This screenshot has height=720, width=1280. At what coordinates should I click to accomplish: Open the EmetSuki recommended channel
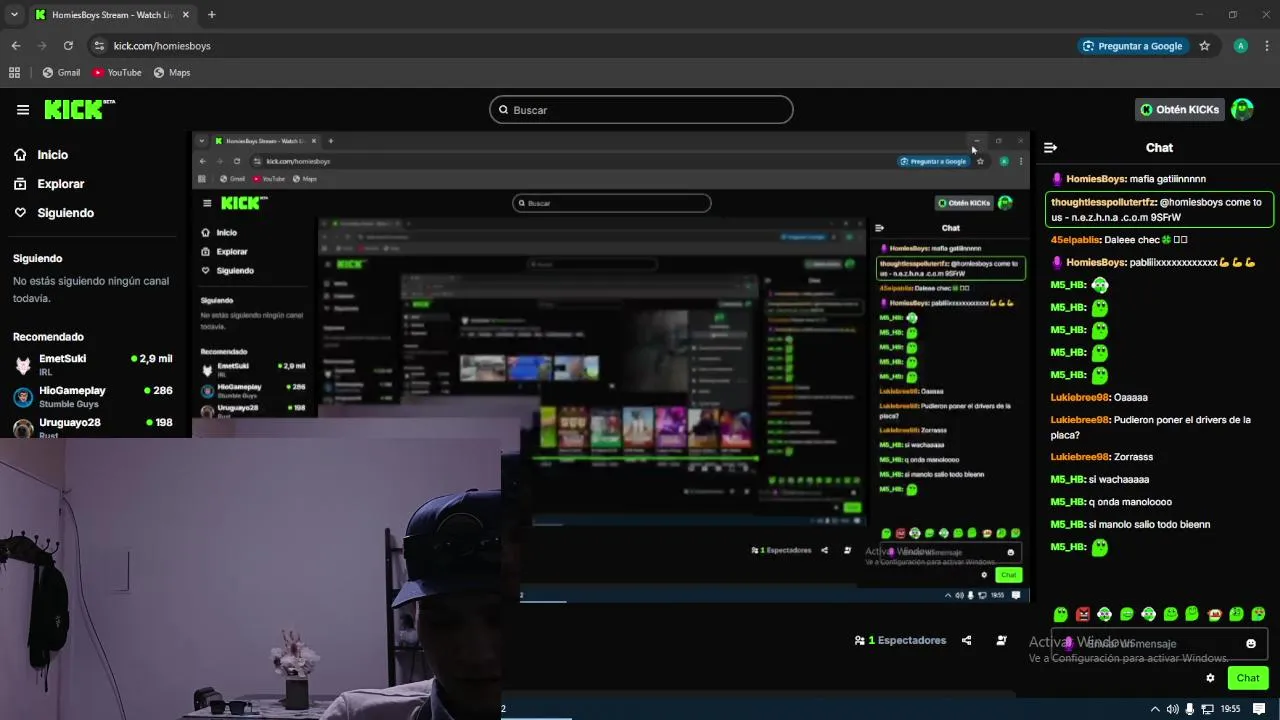click(95, 365)
